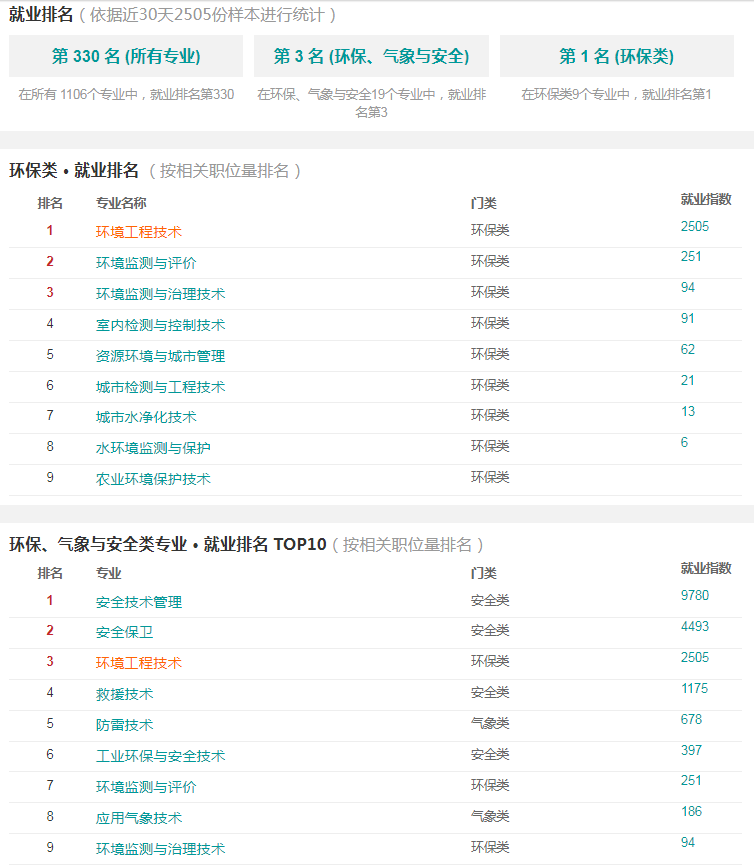Click the 环保类 cell in the 农业环境保护技术 row
Image resolution: width=754 pixels, height=867 pixels.
(x=490, y=477)
